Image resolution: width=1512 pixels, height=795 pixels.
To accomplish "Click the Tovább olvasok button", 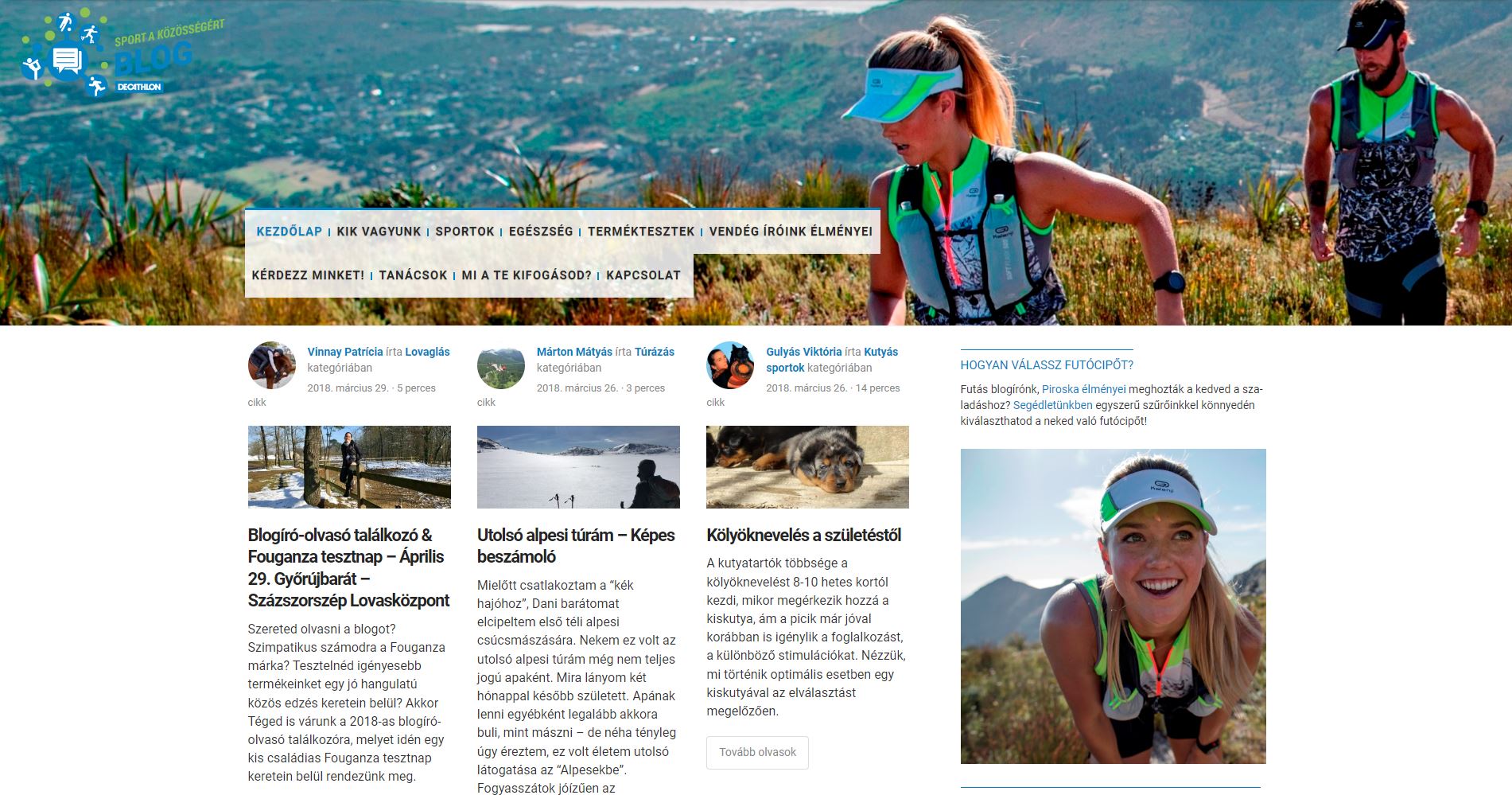I will 757,752.
